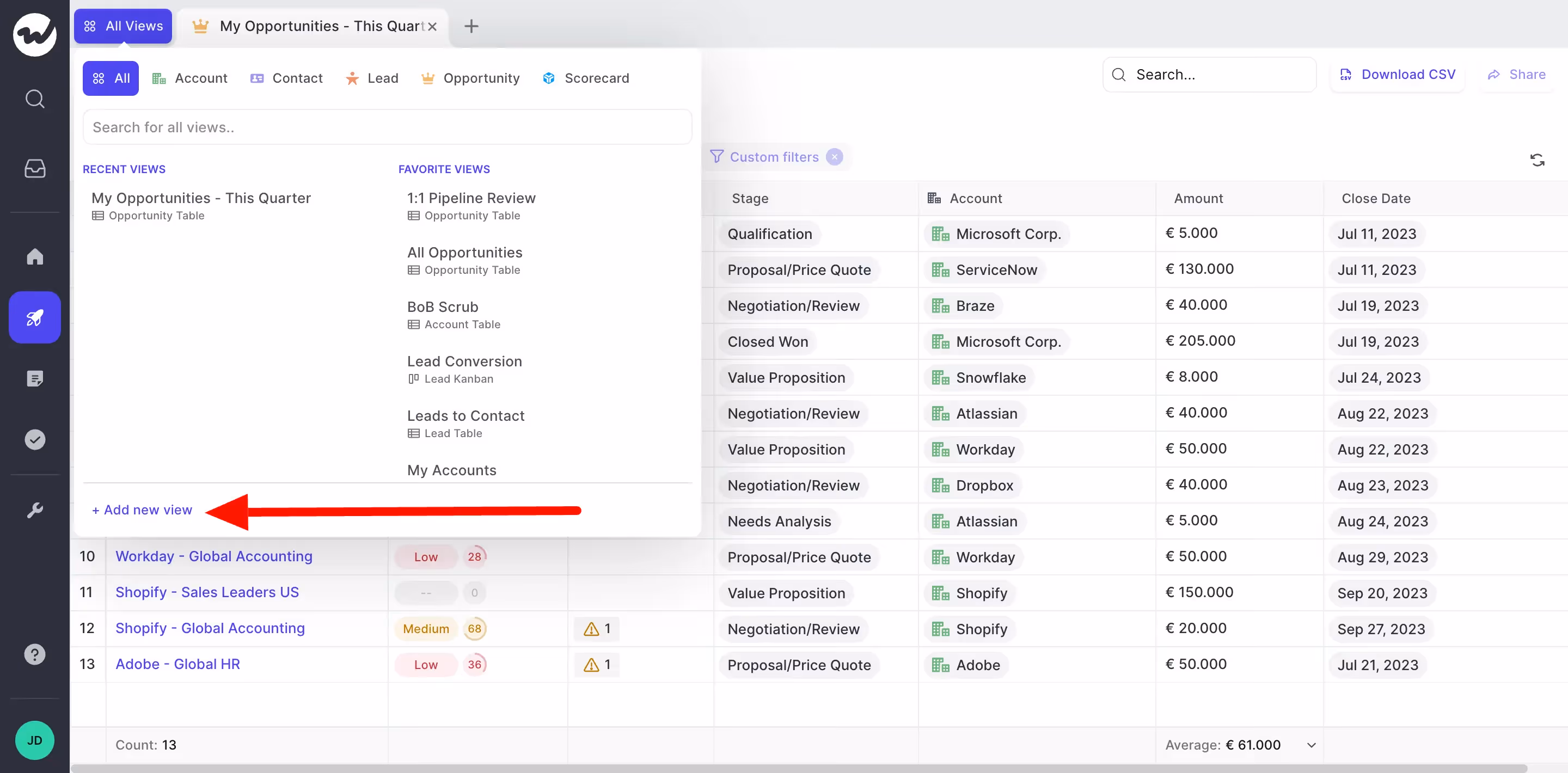Click the Add new view link

(141, 510)
